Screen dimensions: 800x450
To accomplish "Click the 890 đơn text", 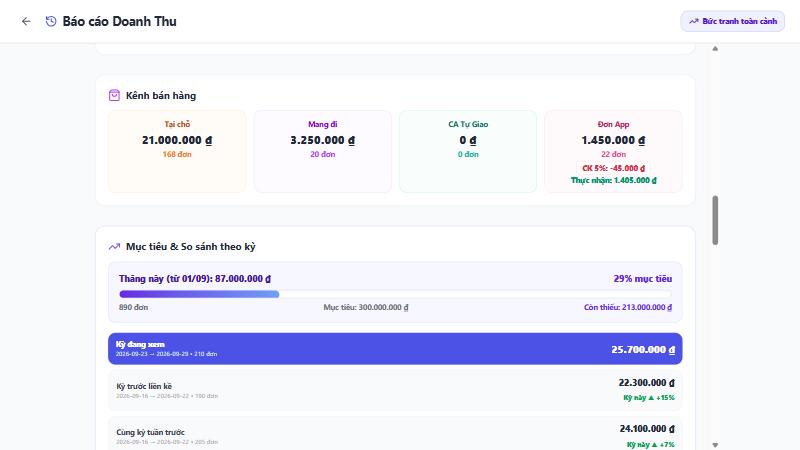I will pyautogui.click(x=133, y=307).
